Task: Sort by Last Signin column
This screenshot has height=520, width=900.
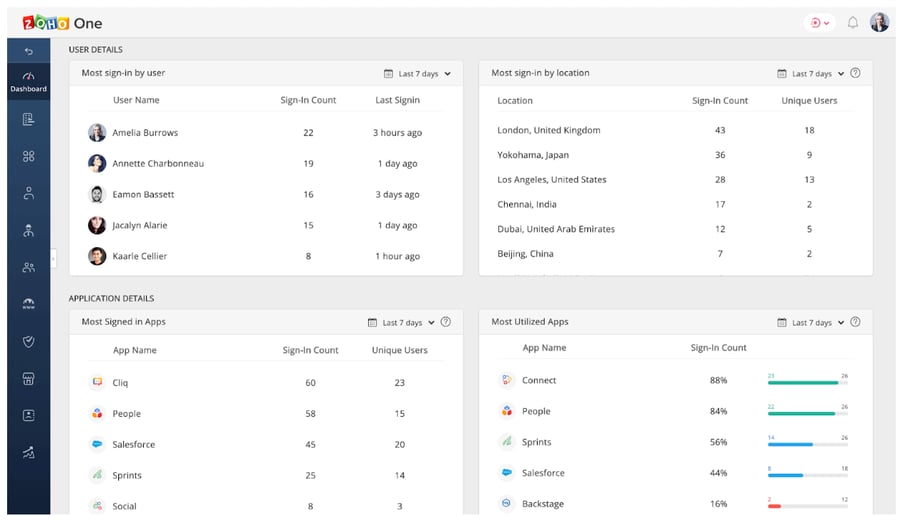Action: coord(398,100)
